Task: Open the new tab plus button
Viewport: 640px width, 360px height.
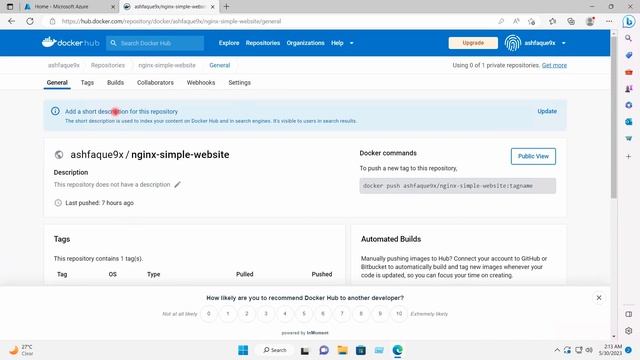Action: 227,7
